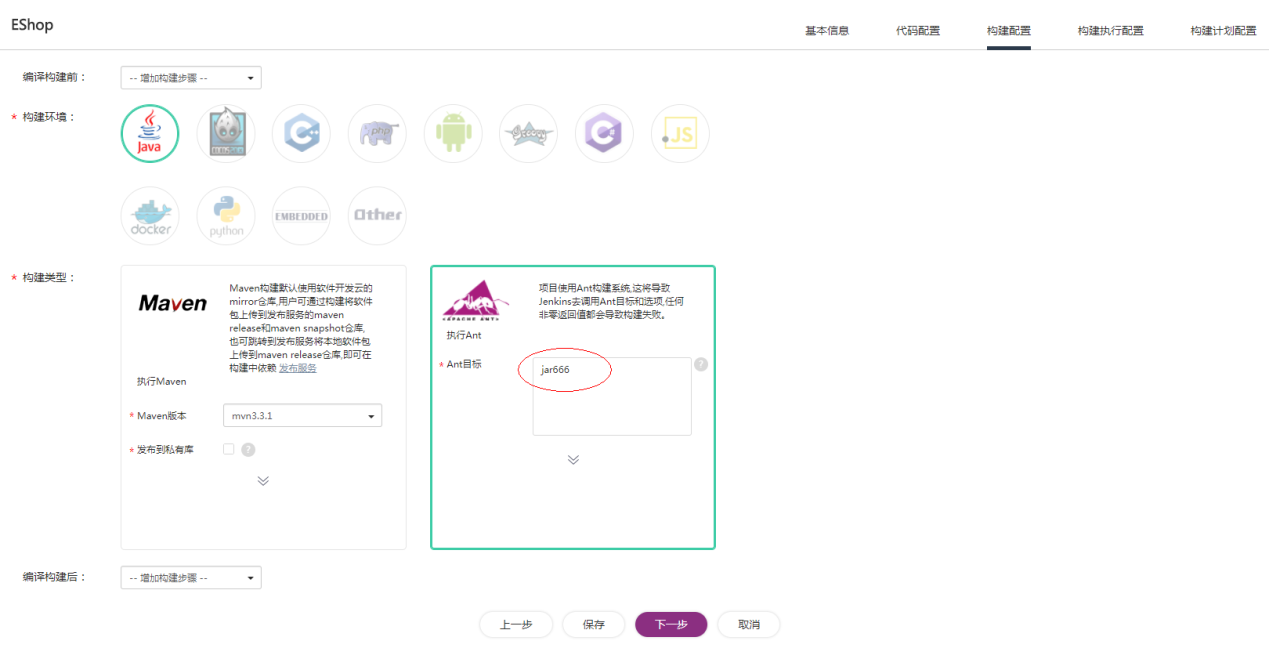Select the EMBEDDED build environment icon

301,216
